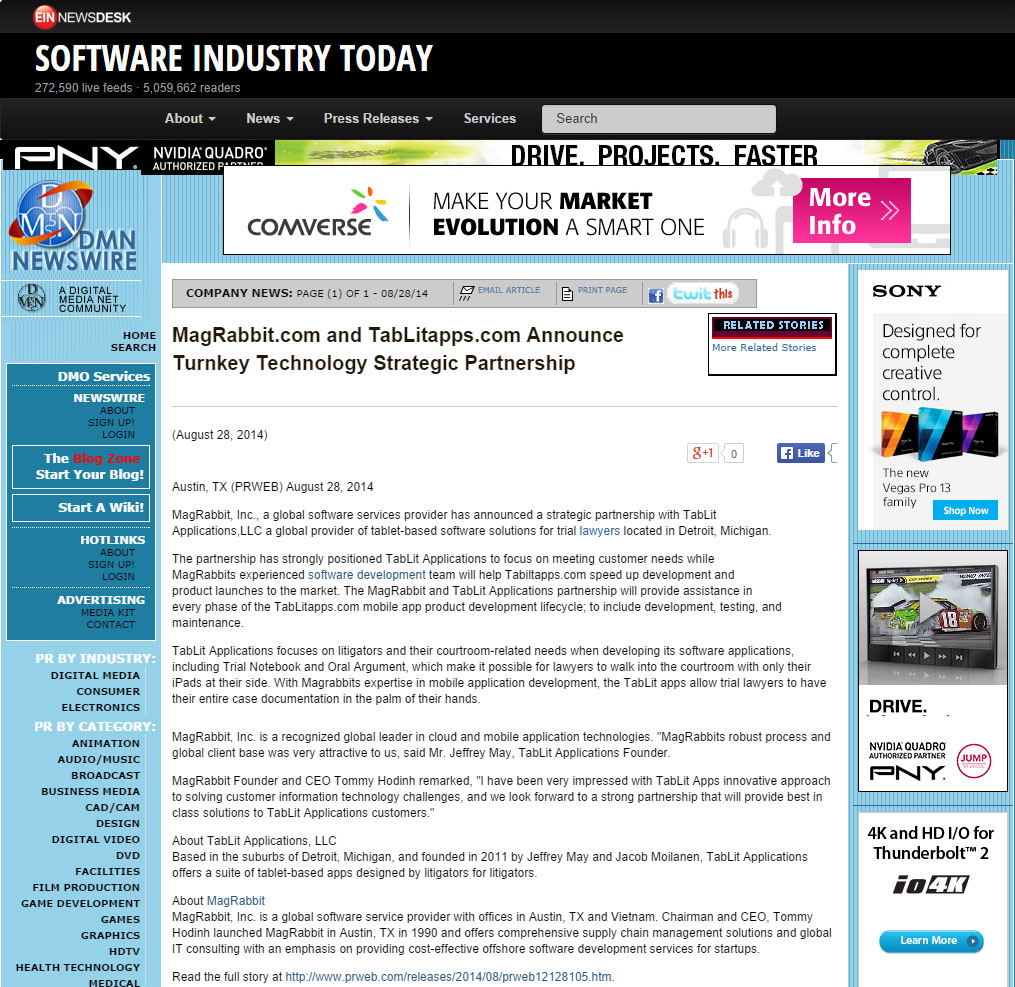Viewport: 1015px width, 987px height.
Task: Click the Start A Wiki! button
Action: pyautogui.click(x=81, y=507)
